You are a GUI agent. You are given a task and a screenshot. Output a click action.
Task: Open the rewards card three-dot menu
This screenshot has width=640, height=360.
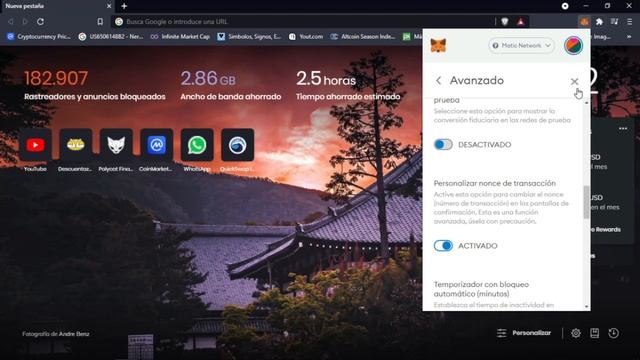click(623, 129)
